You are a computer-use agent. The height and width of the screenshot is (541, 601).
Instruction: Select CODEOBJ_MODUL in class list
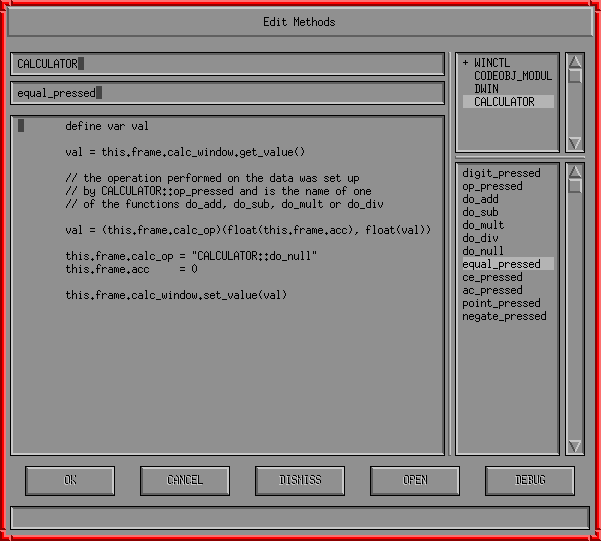pos(512,76)
